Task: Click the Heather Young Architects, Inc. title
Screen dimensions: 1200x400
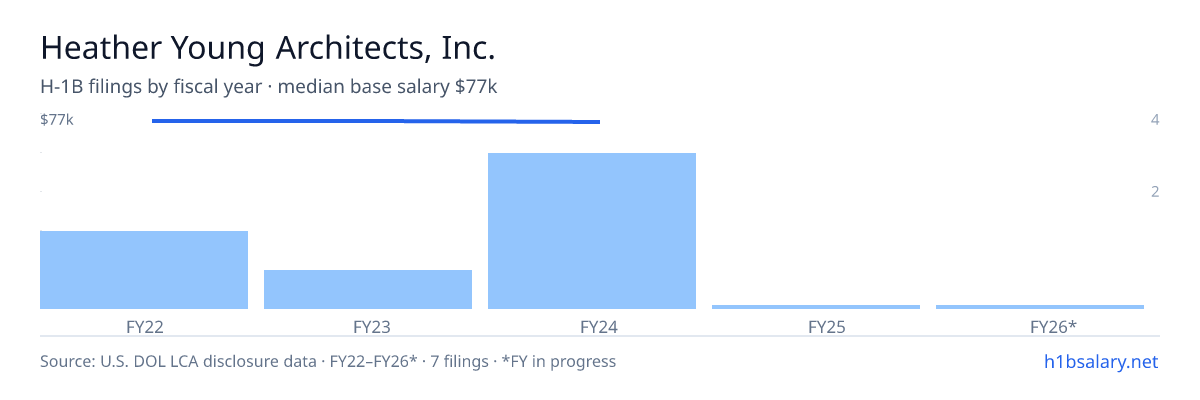Action: [x=268, y=49]
